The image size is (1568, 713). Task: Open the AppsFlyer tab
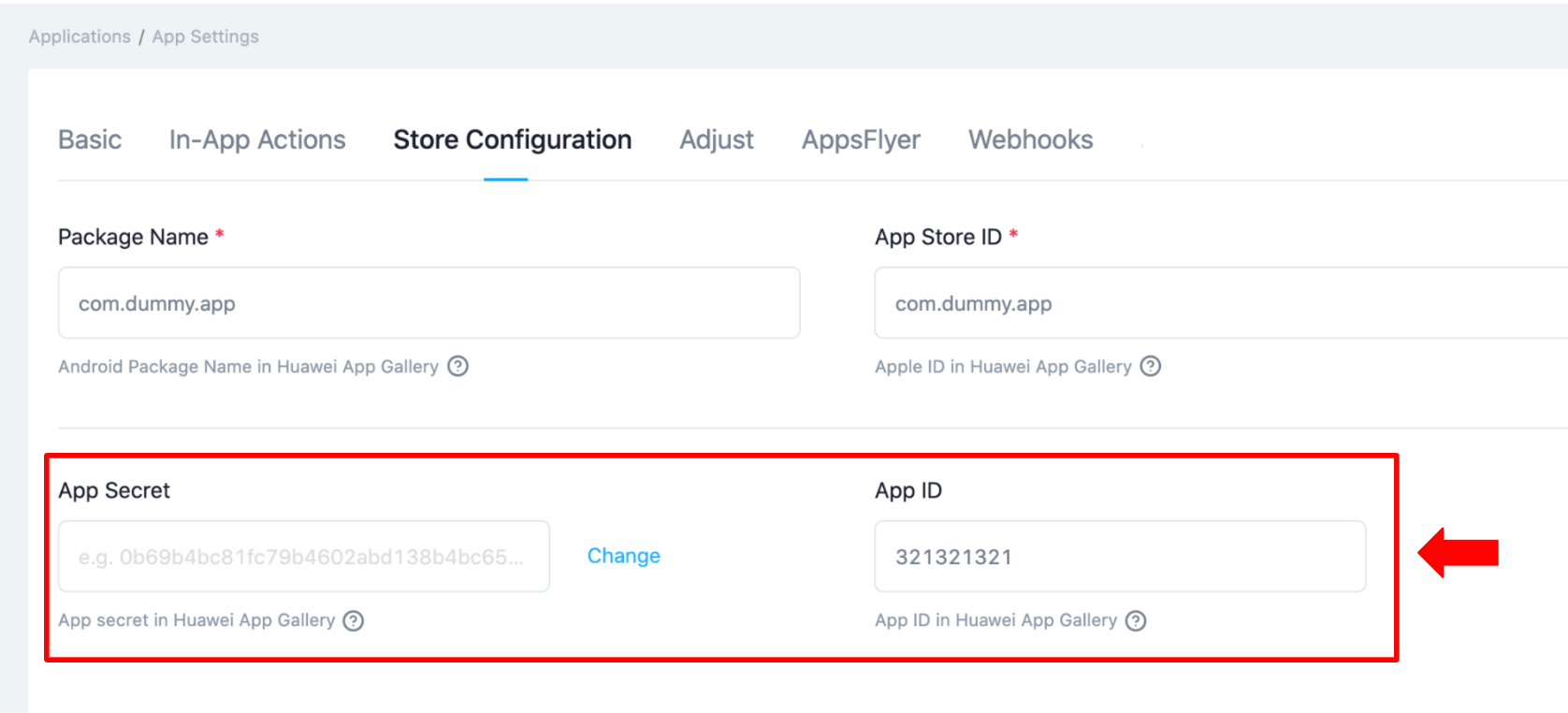click(x=861, y=139)
